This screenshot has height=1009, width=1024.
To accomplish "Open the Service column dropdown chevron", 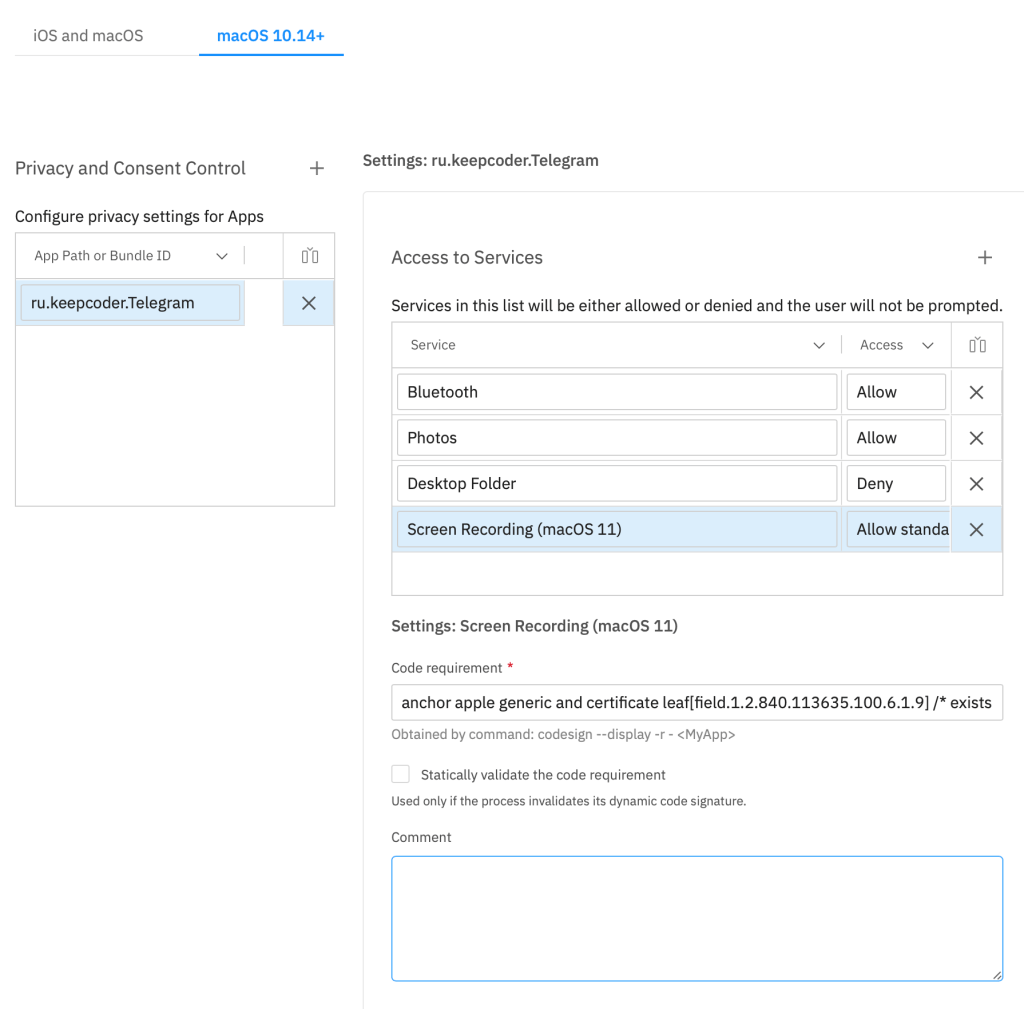I will tap(819, 345).
